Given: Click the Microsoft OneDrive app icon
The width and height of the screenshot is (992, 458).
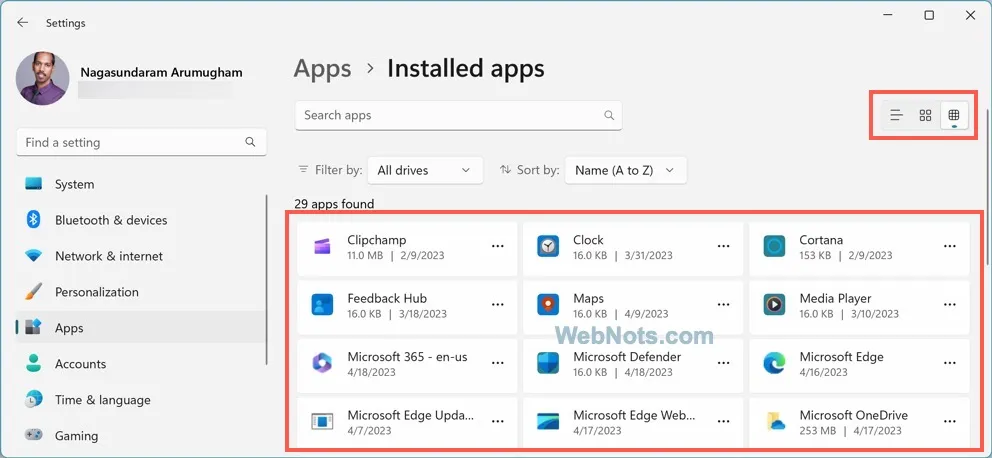Looking at the screenshot, I should pyautogui.click(x=774, y=421).
